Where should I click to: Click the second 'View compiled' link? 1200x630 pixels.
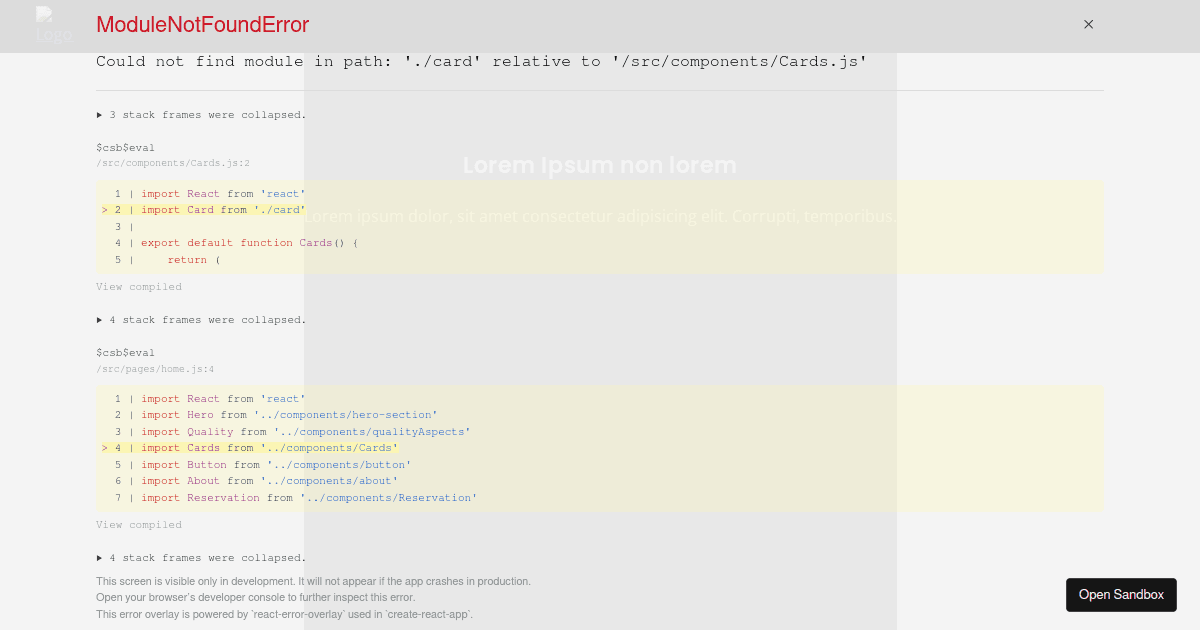click(138, 524)
